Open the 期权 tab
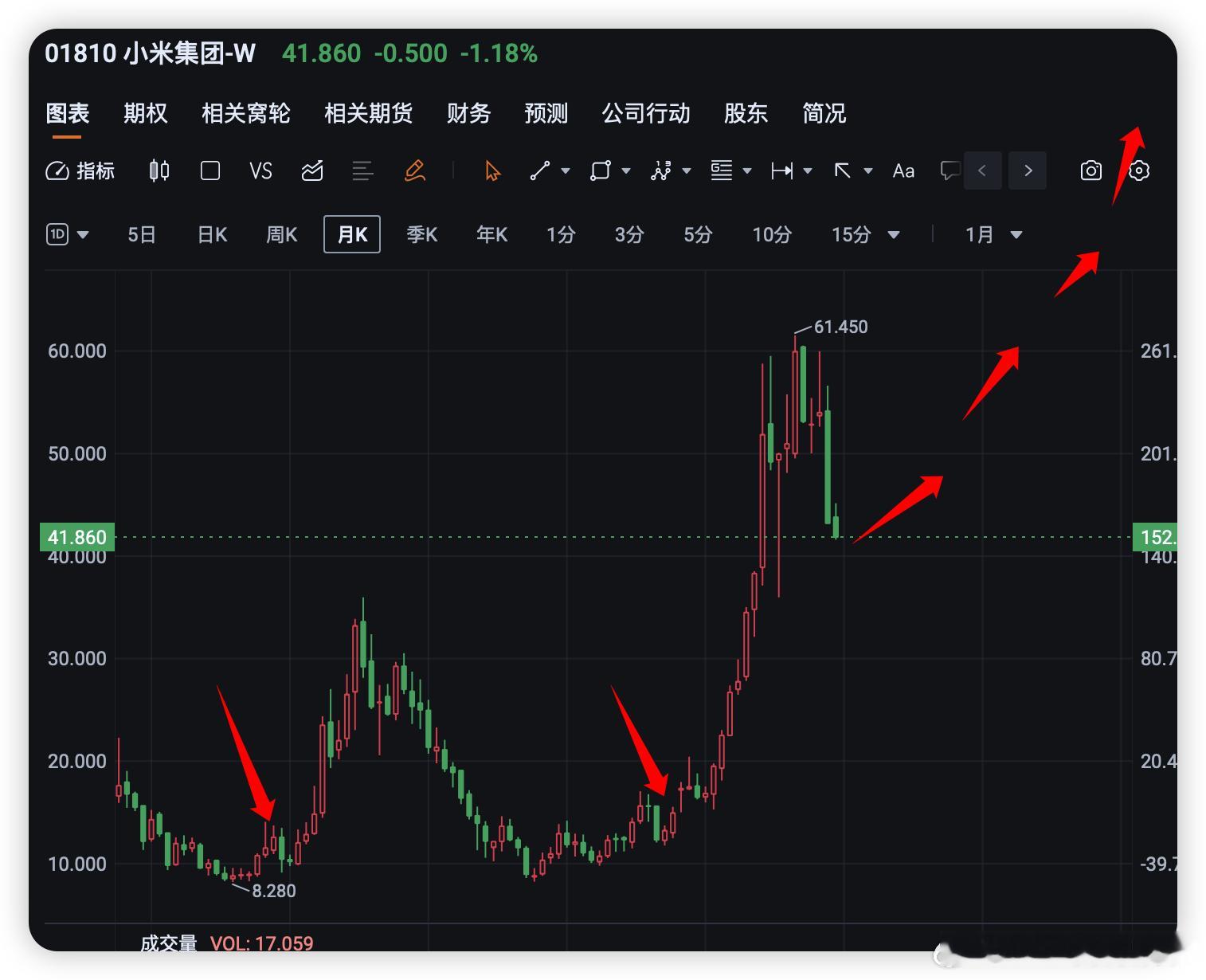The image size is (1206, 980). (x=146, y=113)
